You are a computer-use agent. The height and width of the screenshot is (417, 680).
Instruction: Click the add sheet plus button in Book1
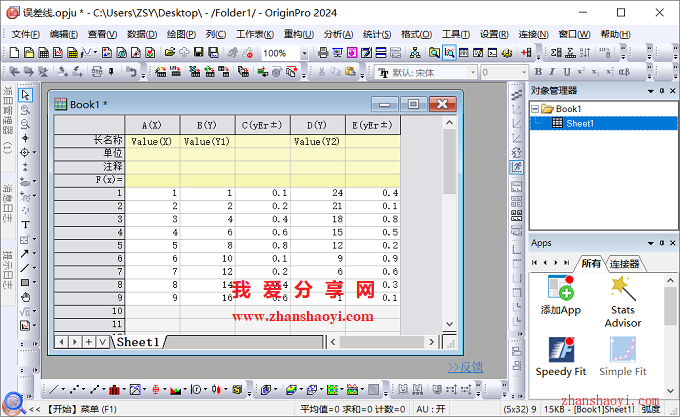(x=88, y=342)
